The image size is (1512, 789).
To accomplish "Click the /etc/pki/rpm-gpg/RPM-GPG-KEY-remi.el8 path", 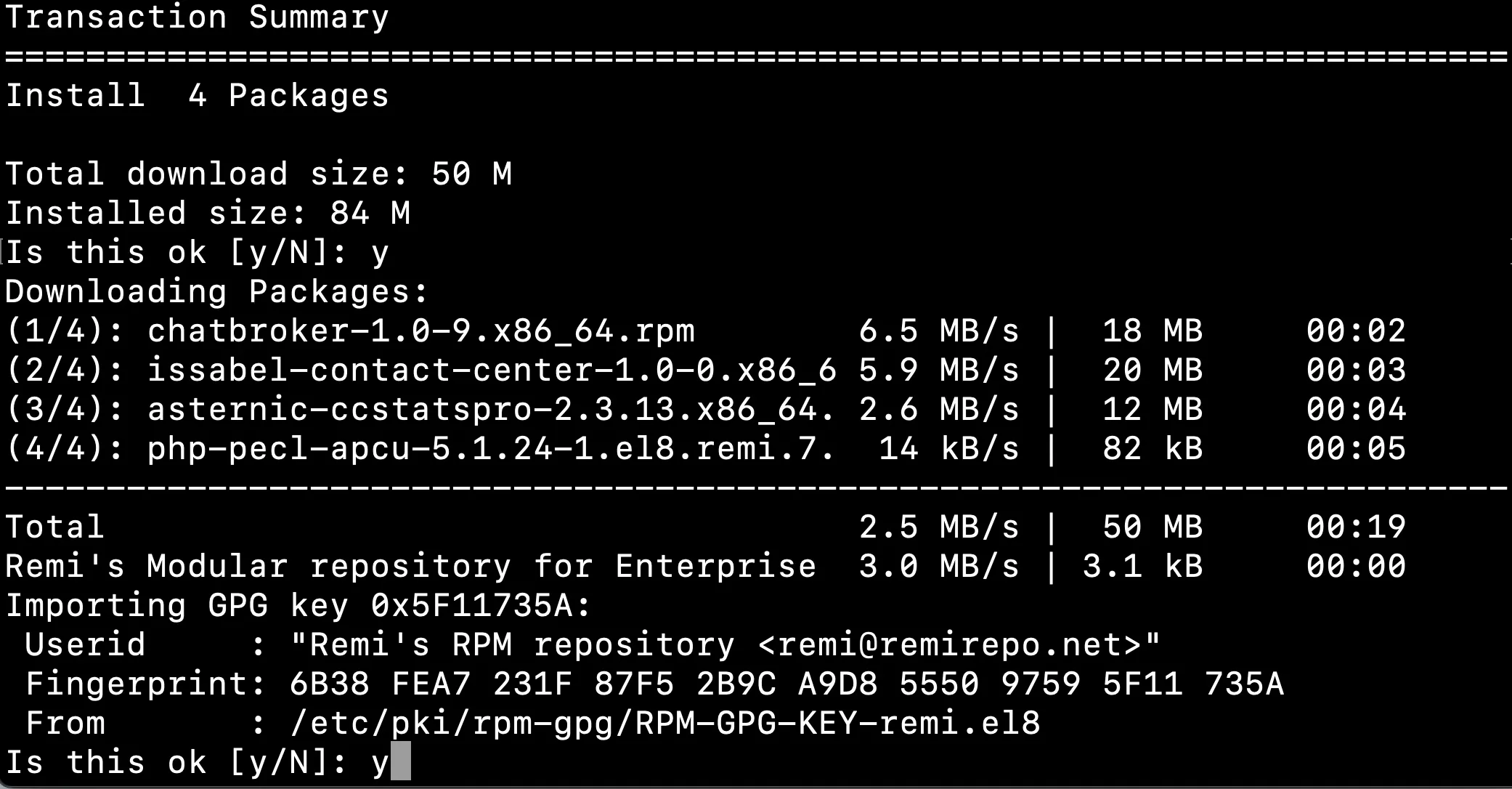I will point(664,724).
